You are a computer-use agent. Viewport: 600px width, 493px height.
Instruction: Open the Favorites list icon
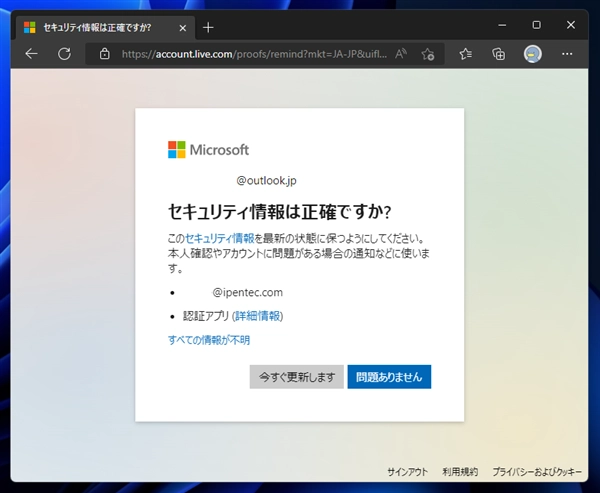[465, 54]
